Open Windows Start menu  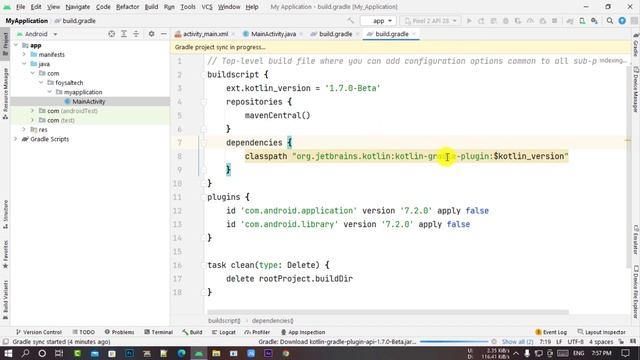[x=8, y=353]
